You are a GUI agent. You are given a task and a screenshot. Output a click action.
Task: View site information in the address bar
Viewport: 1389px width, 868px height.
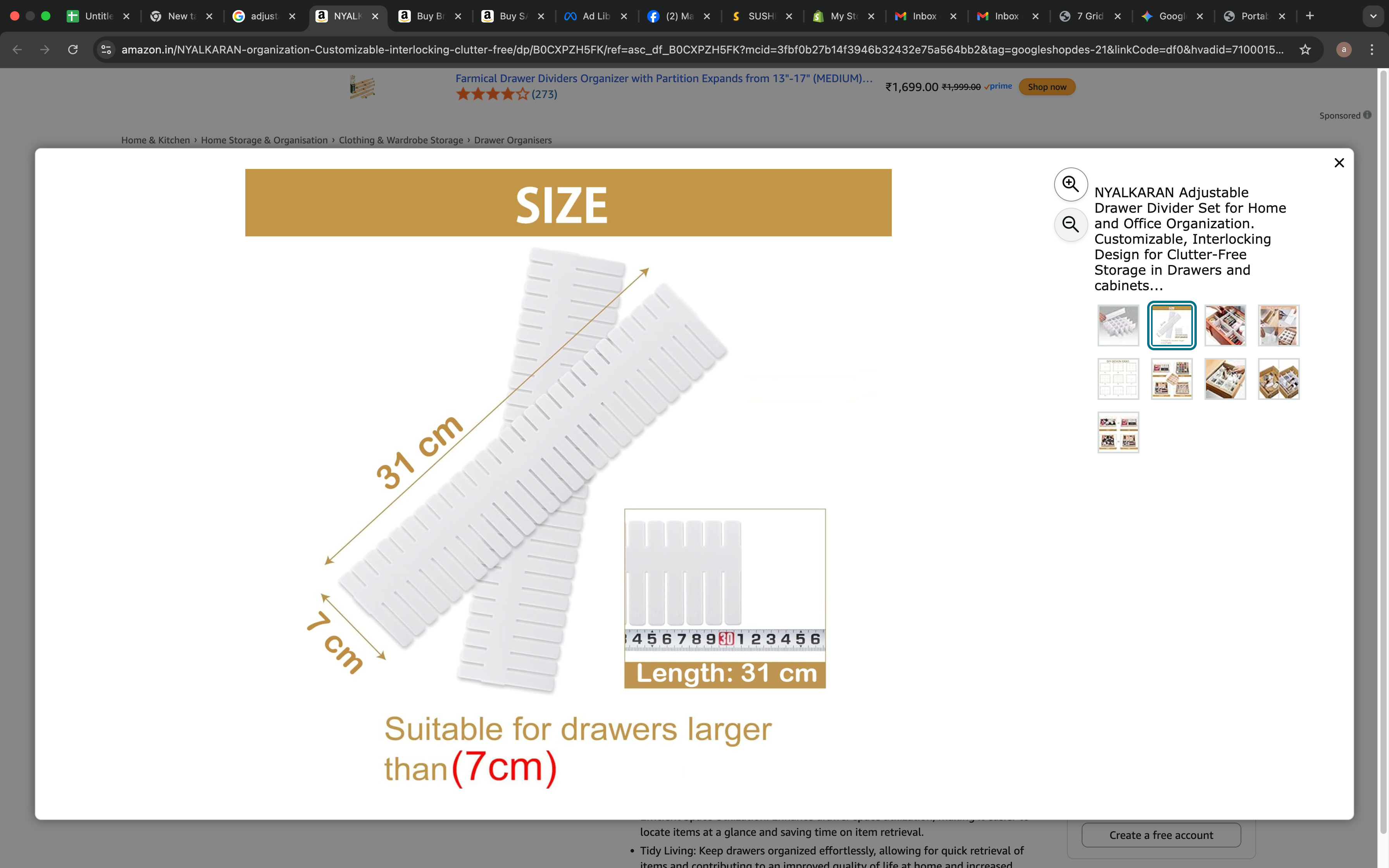point(106,50)
